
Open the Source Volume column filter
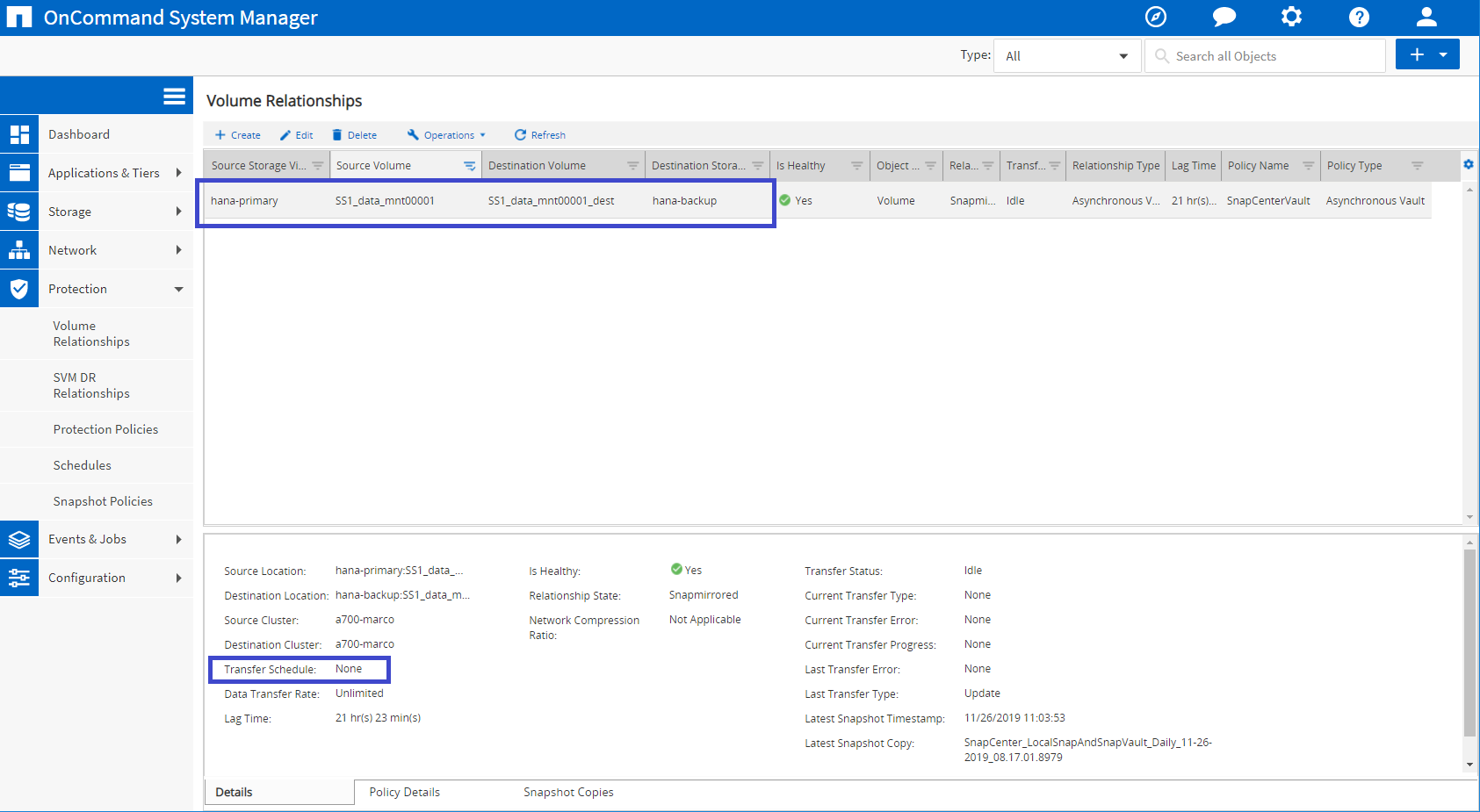click(x=470, y=166)
